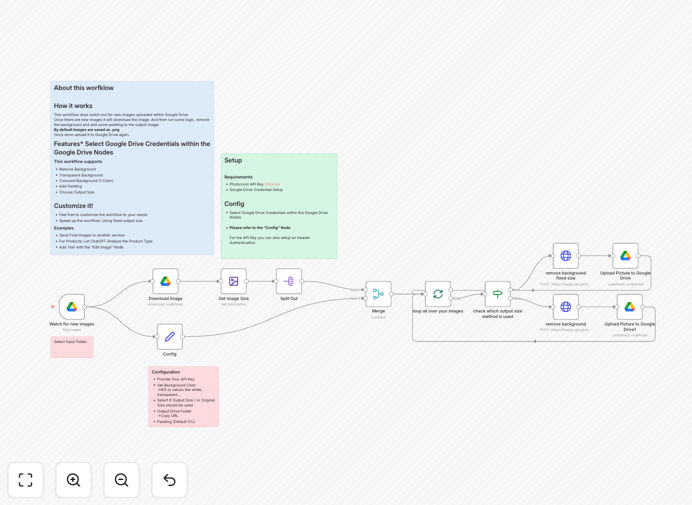Zoom in on the canvas
Image resolution: width=692 pixels, height=505 pixels.
[73, 480]
